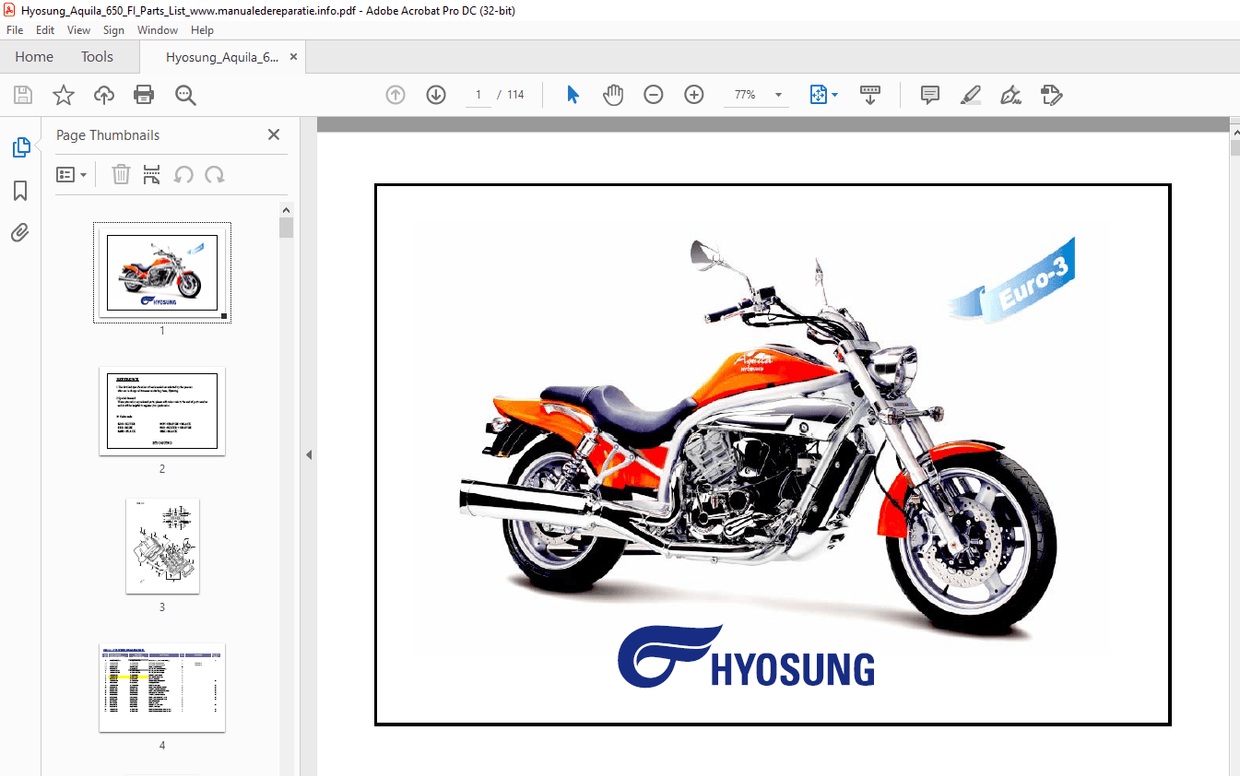Viewport: 1240px width, 776px height.
Task: Enable scrolling page mode
Action: [870, 94]
